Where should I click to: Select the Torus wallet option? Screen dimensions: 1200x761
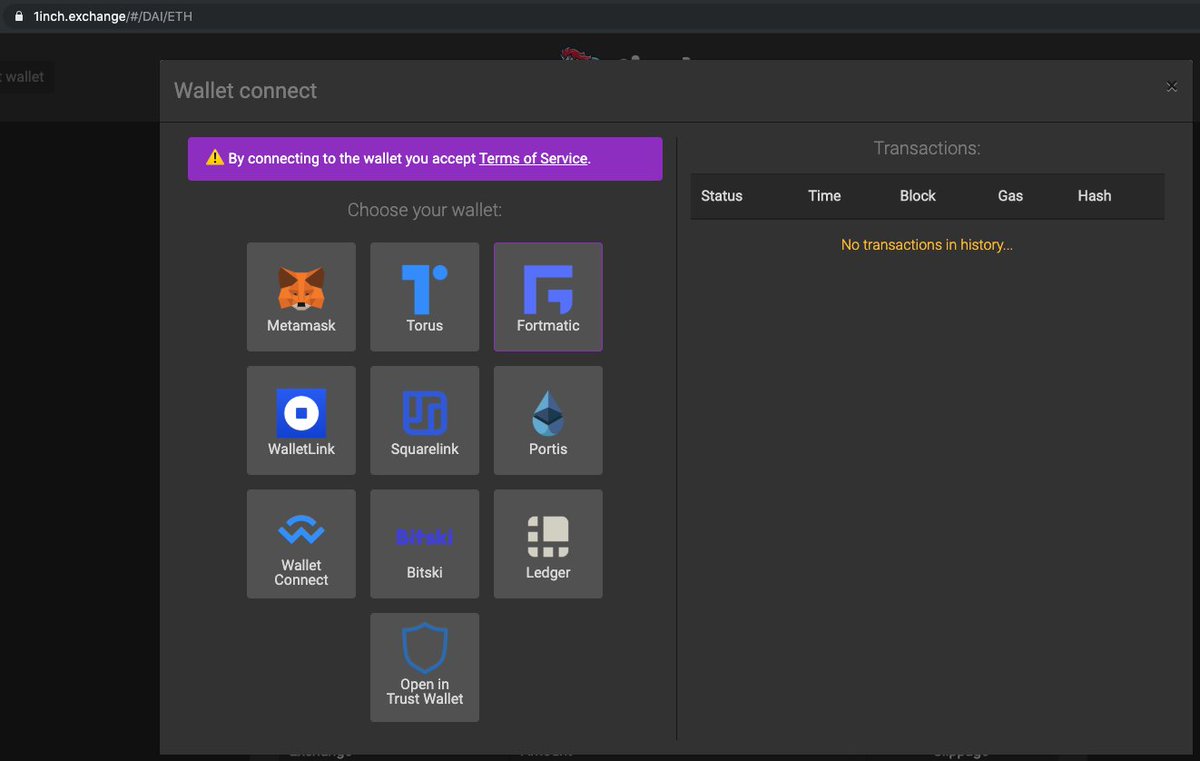coord(425,297)
